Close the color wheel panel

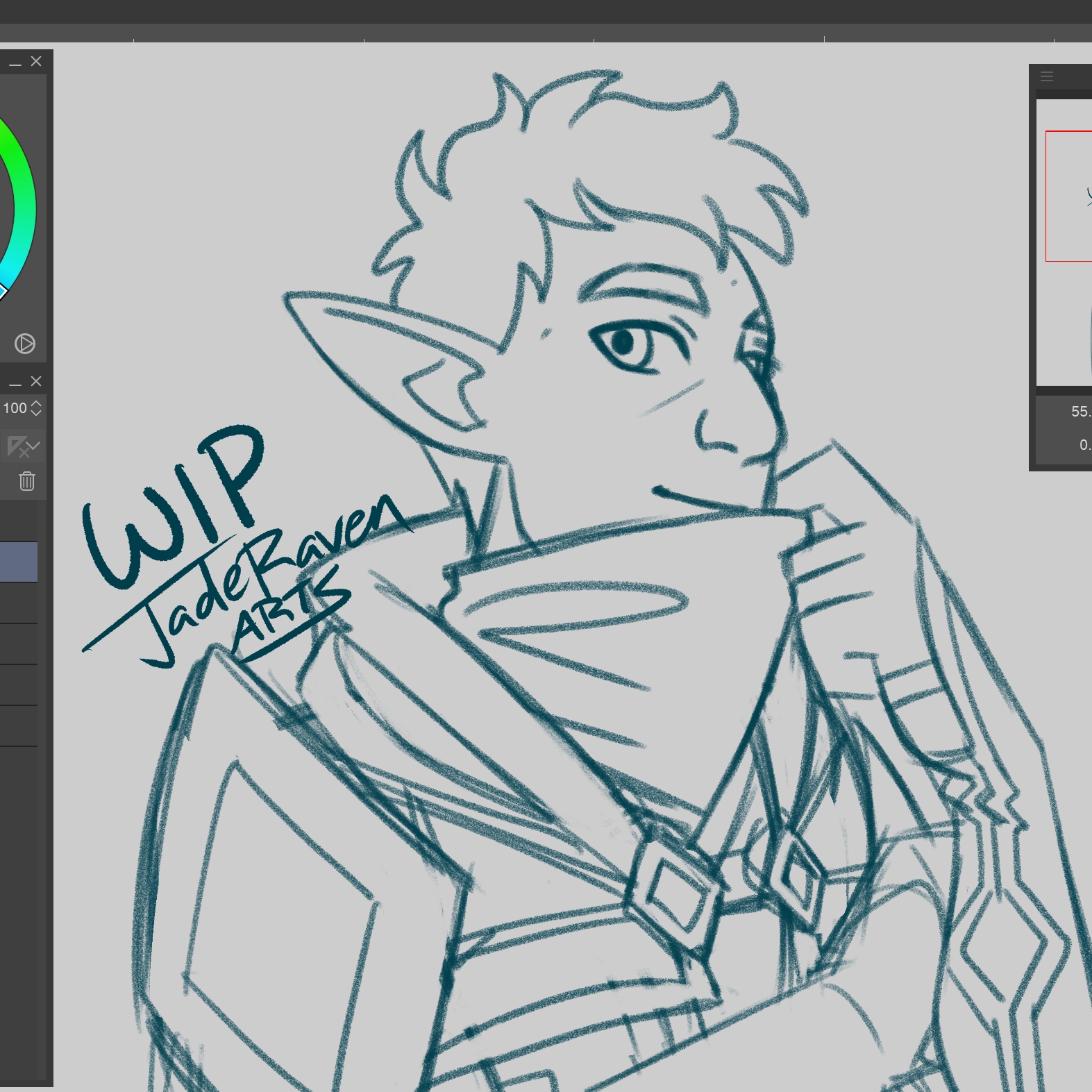click(36, 62)
